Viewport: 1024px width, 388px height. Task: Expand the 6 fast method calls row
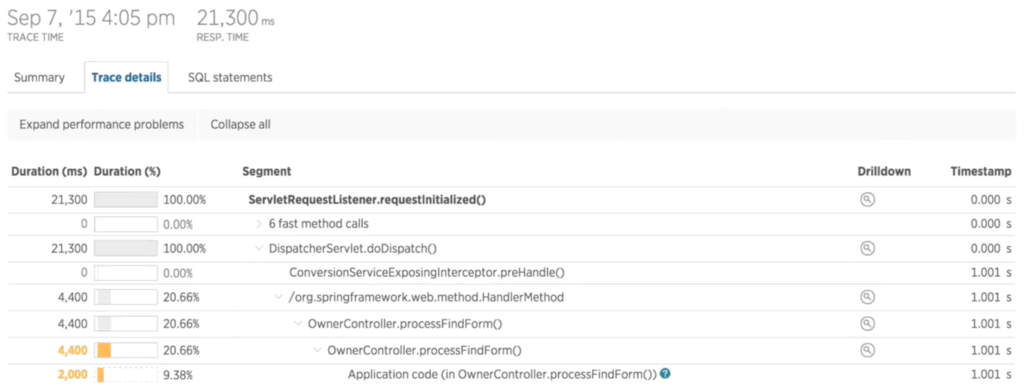[259, 224]
